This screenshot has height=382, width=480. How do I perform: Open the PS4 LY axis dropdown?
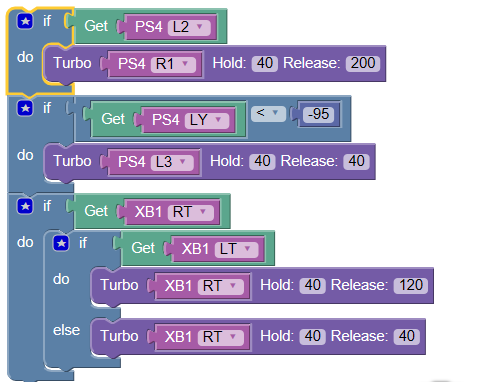point(207,120)
